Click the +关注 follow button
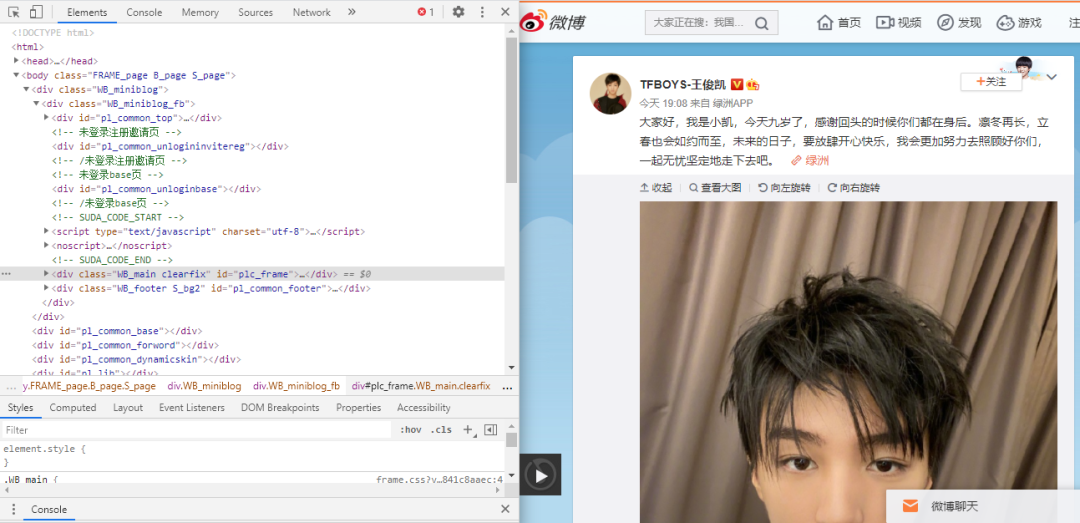This screenshot has width=1080, height=523. 991,81
